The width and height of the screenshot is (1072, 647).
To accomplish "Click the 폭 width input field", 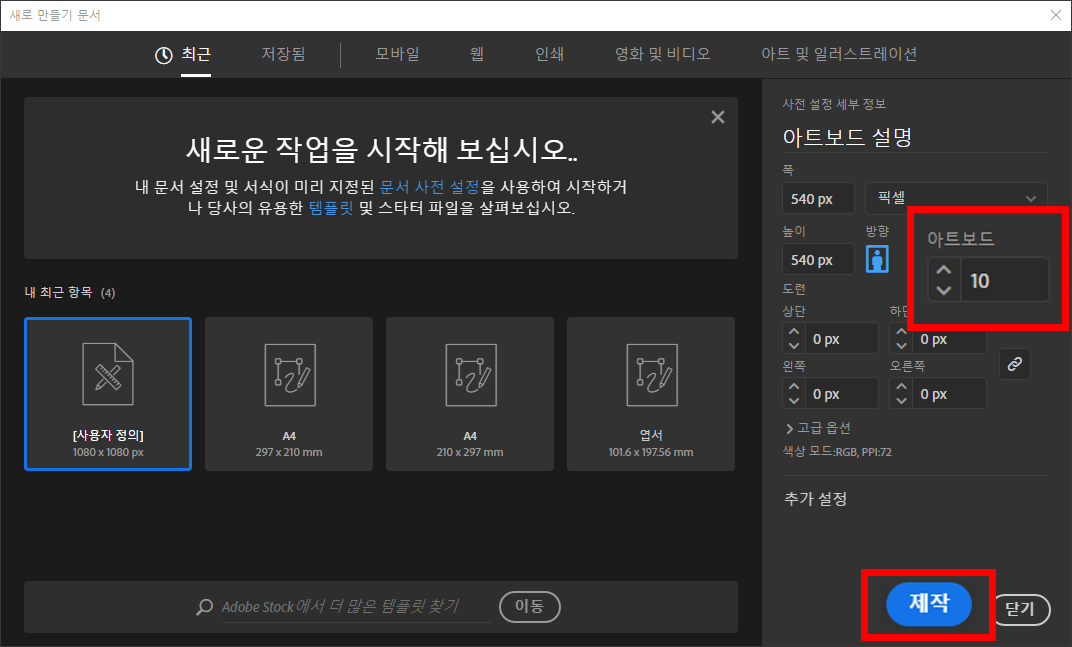I will pos(819,198).
